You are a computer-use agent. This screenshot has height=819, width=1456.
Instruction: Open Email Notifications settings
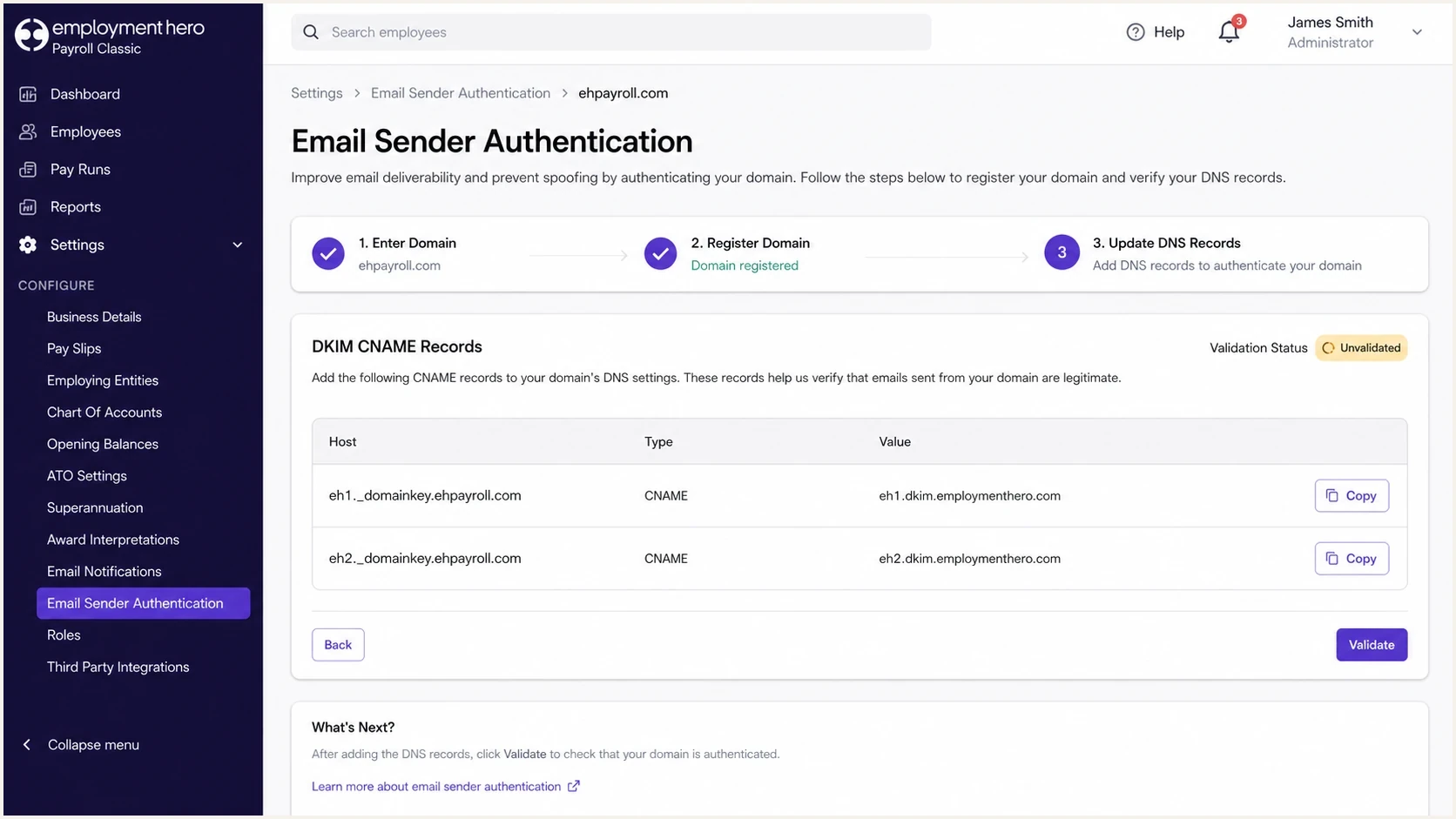[104, 571]
